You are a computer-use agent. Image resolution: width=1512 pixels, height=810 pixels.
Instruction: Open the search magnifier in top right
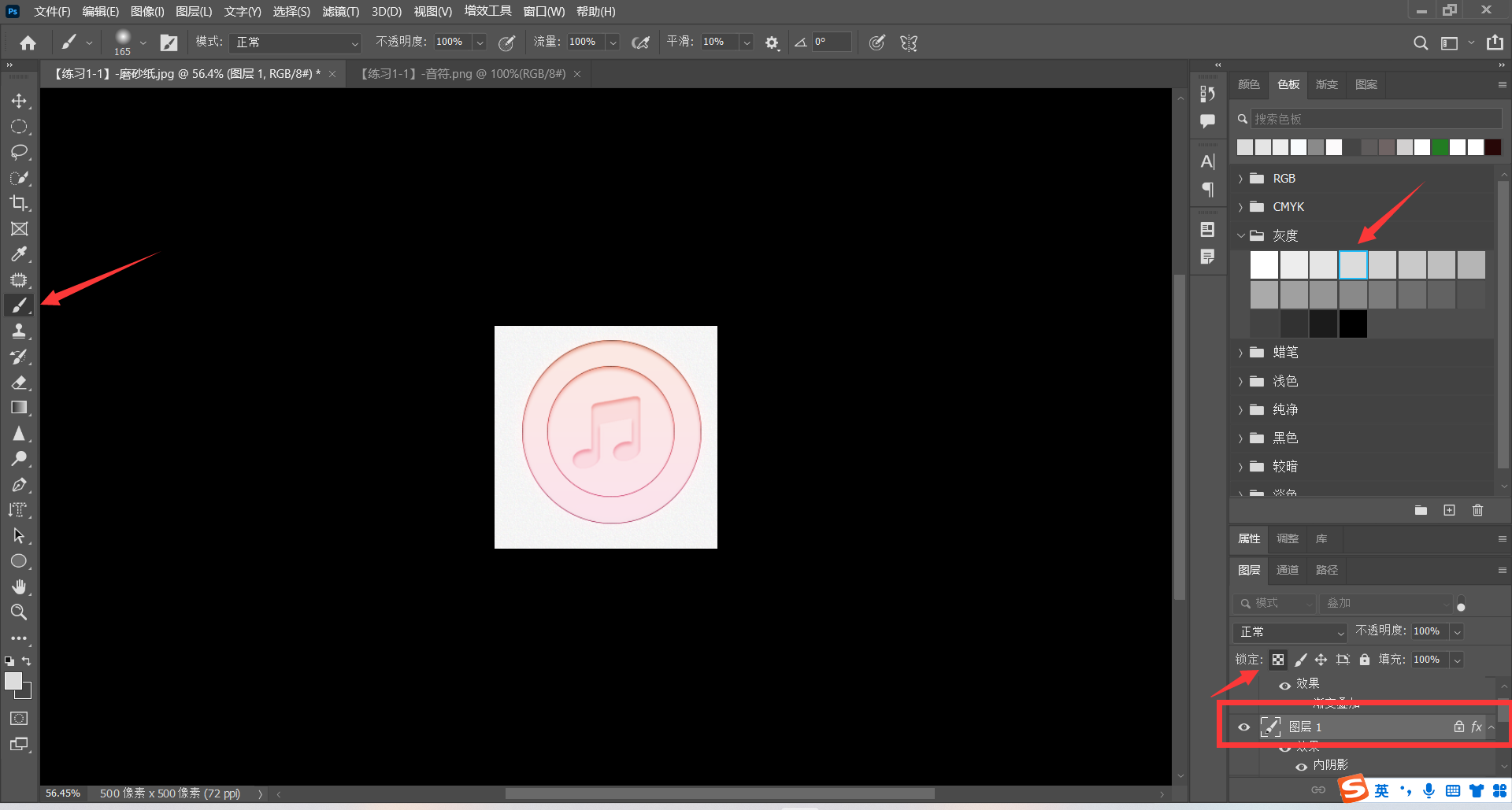pos(1420,43)
